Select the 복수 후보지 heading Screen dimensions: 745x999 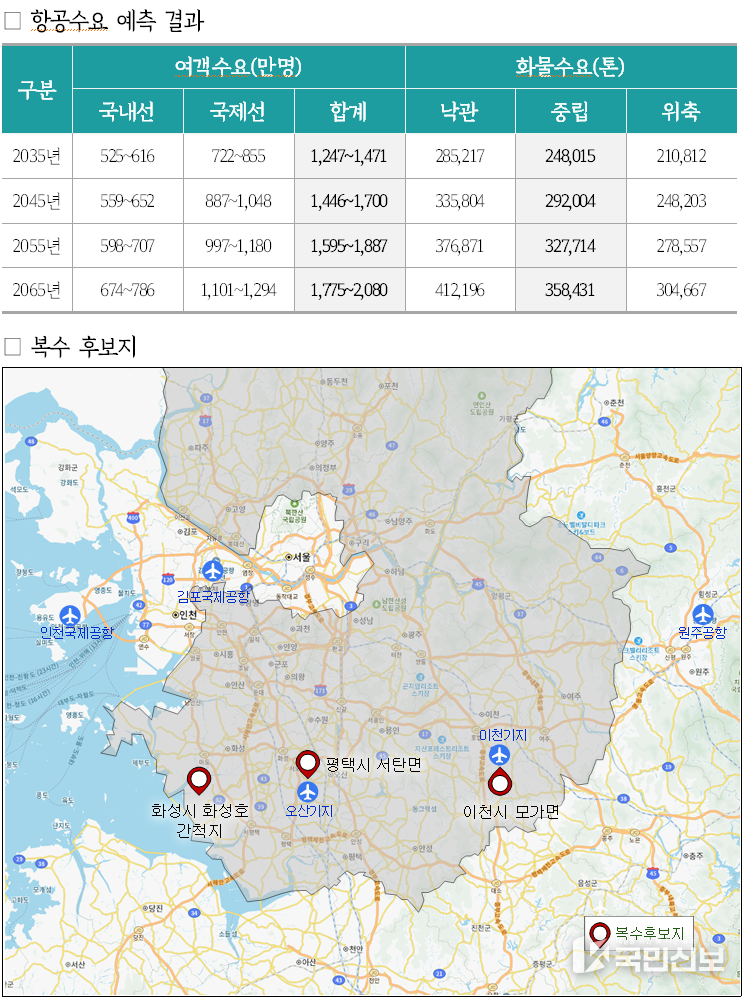pos(83,347)
